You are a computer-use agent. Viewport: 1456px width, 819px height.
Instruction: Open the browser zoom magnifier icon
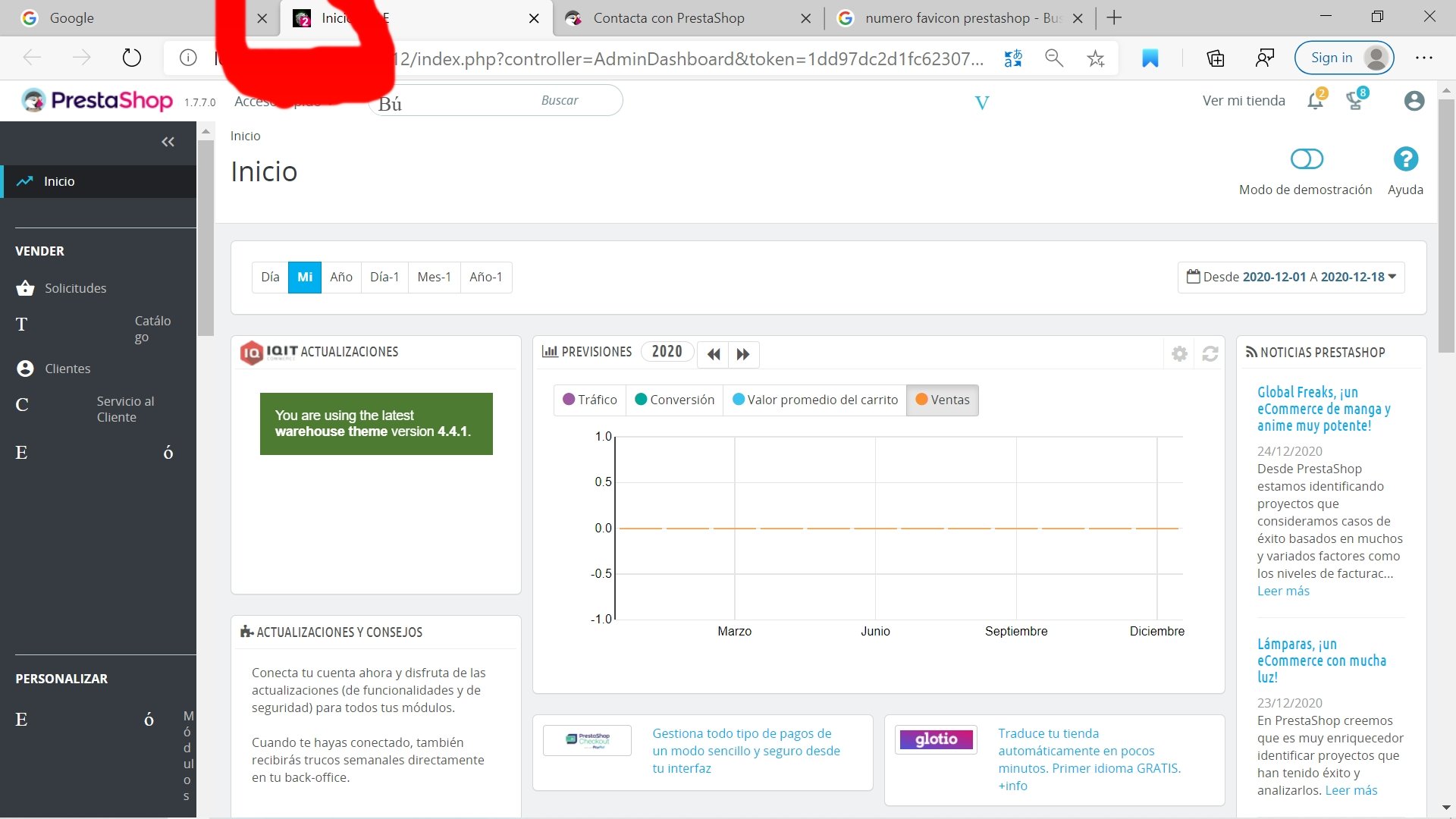coord(1054,58)
